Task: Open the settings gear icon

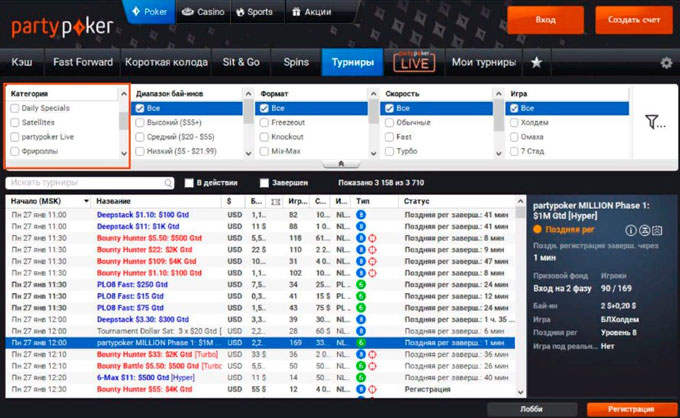Action: pyautogui.click(x=666, y=63)
